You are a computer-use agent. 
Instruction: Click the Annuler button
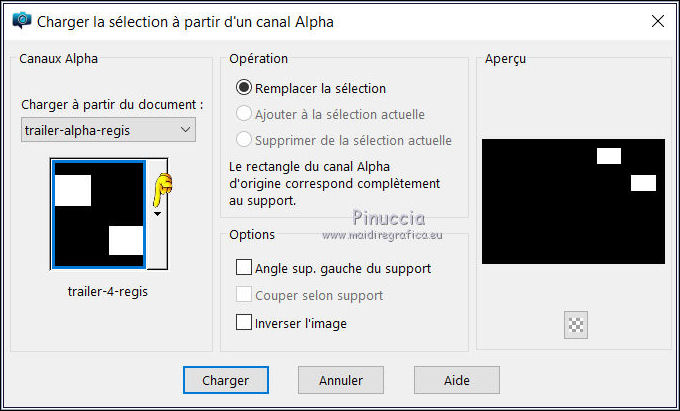tap(340, 380)
